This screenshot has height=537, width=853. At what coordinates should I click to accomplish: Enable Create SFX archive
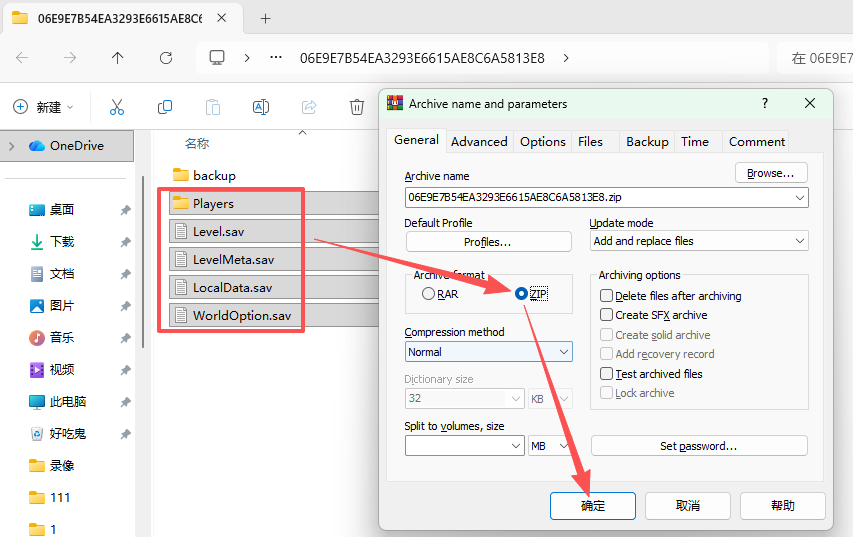606,314
